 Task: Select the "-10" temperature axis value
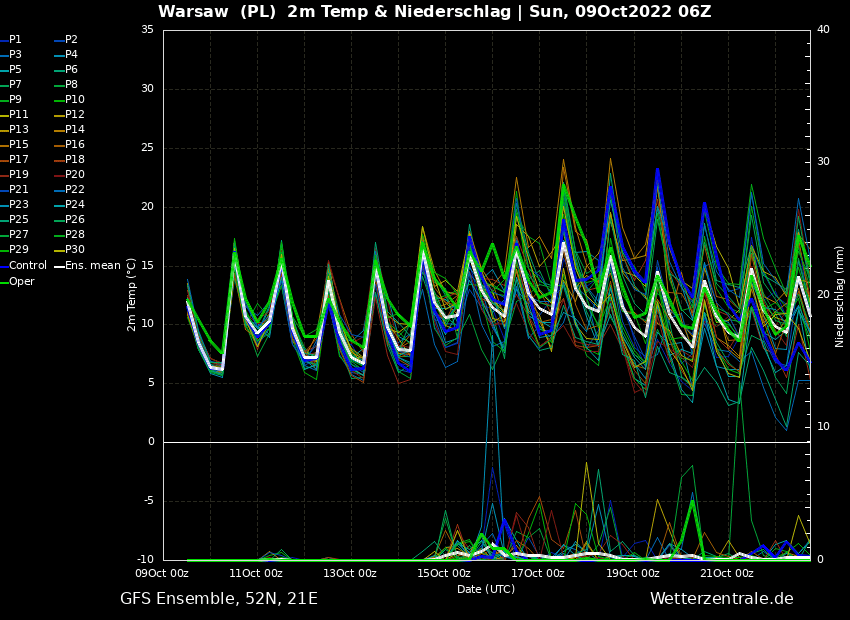[x=144, y=559]
